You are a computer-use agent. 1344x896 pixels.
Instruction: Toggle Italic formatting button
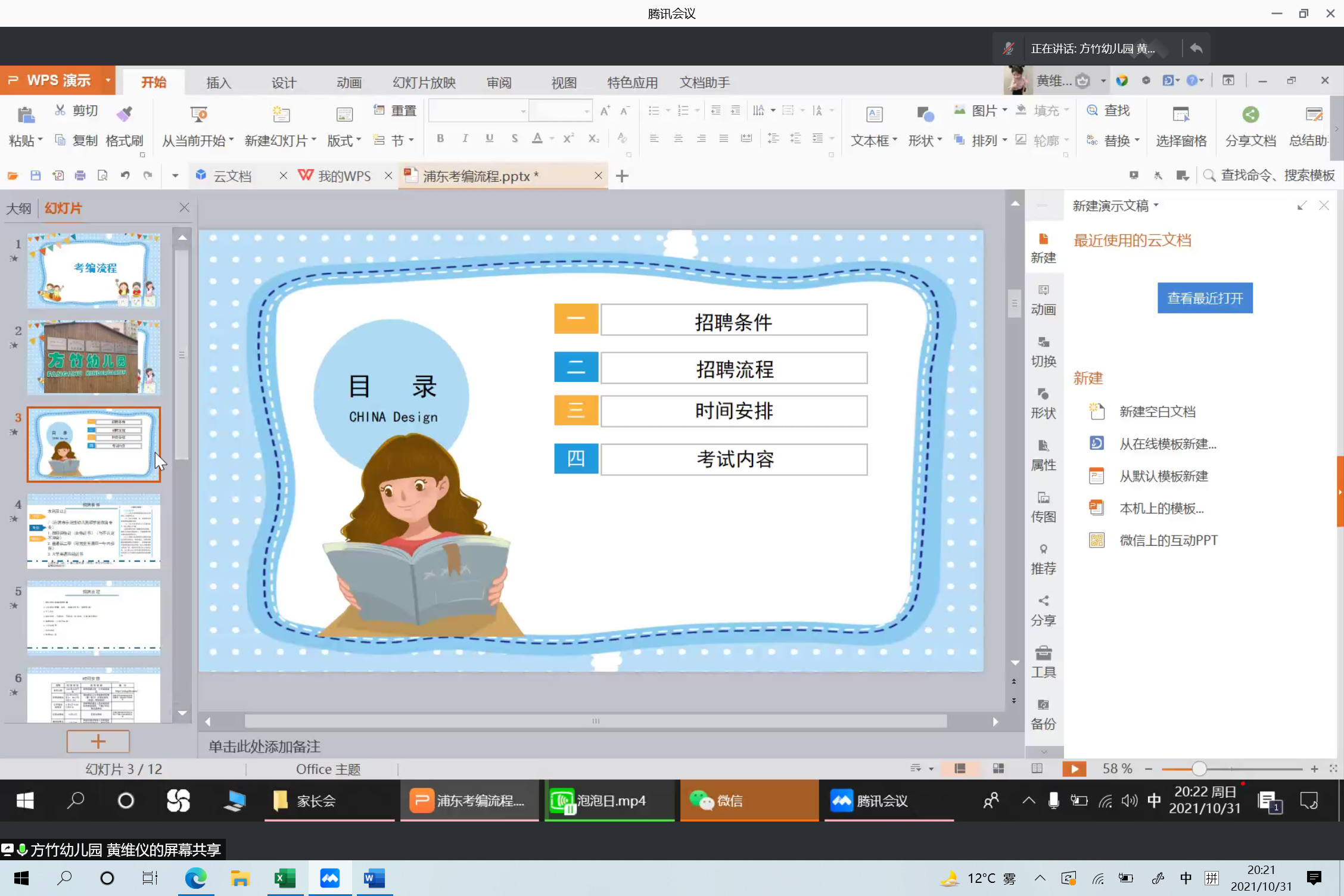465,139
